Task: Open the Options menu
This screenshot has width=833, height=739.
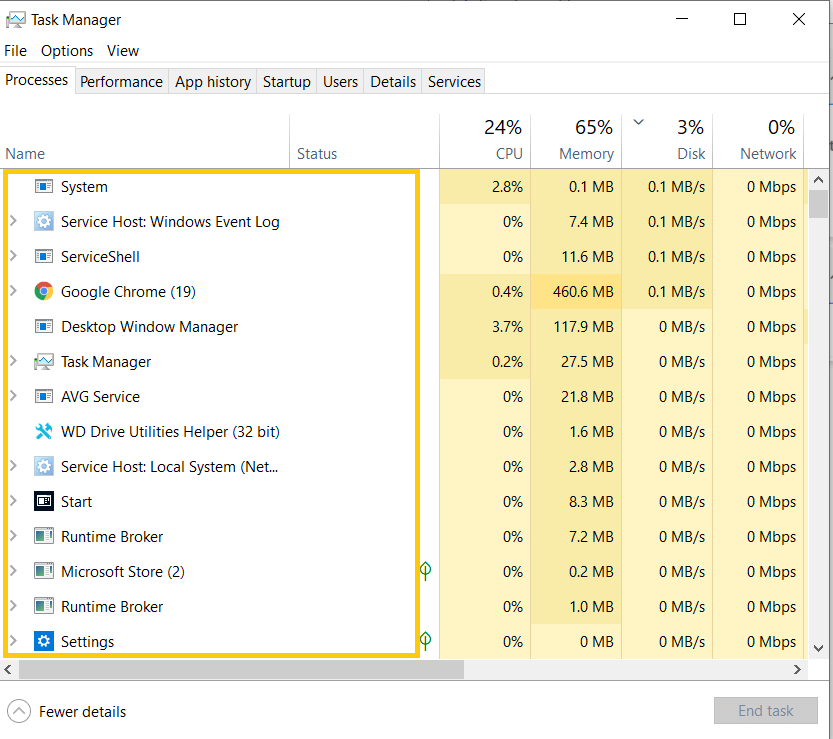Action: point(66,50)
